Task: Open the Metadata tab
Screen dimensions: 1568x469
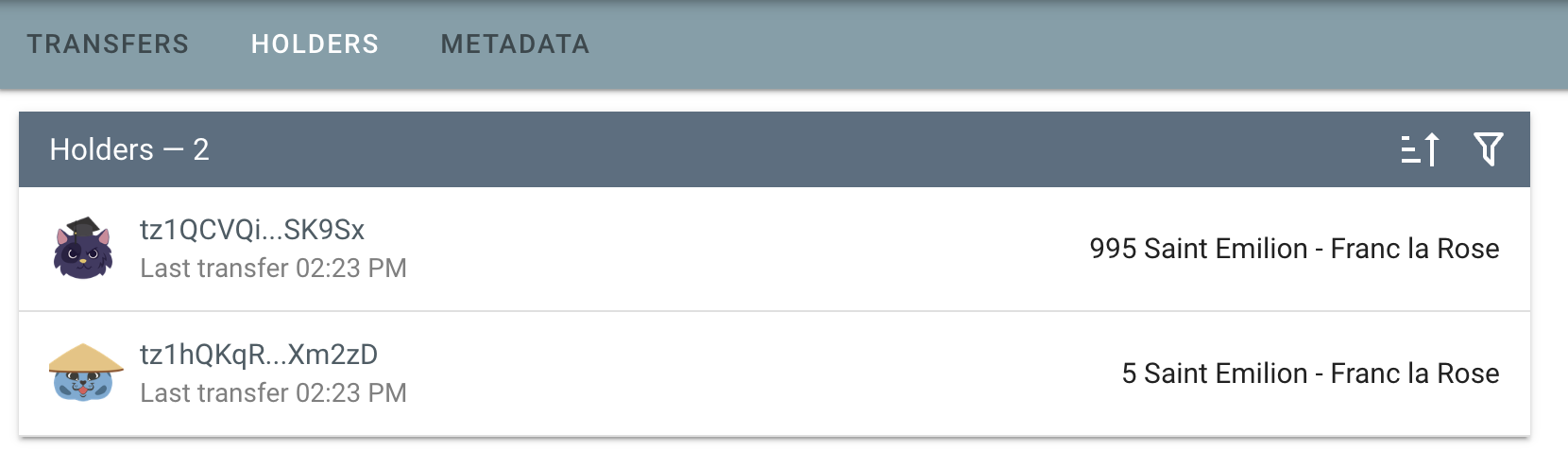Action: point(515,44)
